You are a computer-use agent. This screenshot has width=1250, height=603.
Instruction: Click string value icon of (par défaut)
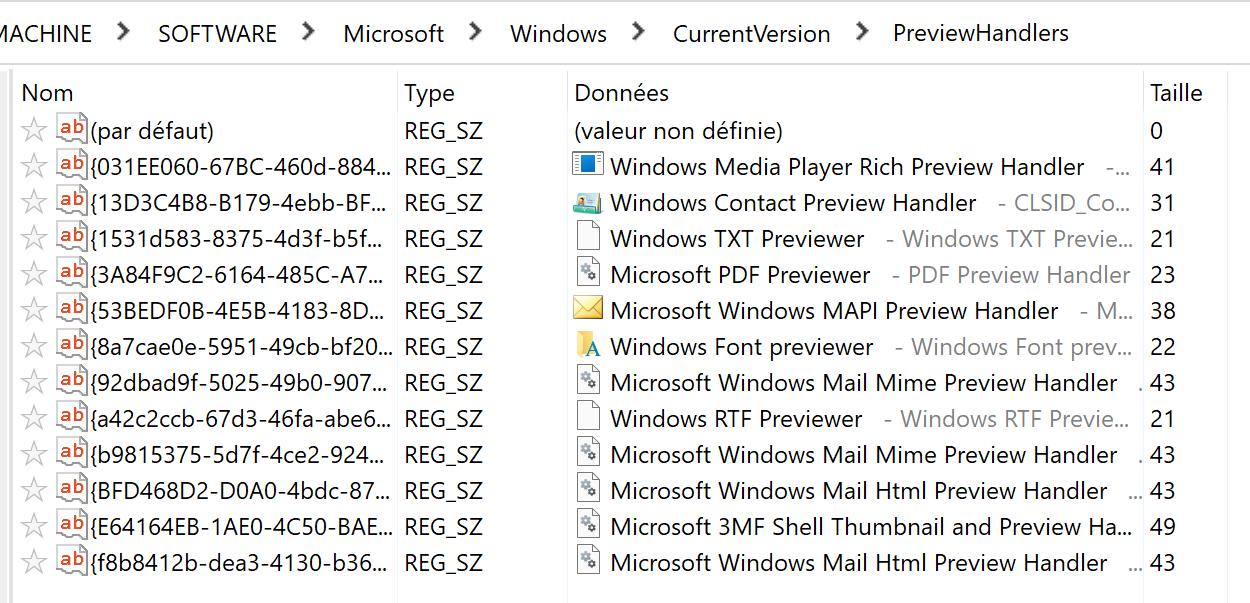pos(72,129)
